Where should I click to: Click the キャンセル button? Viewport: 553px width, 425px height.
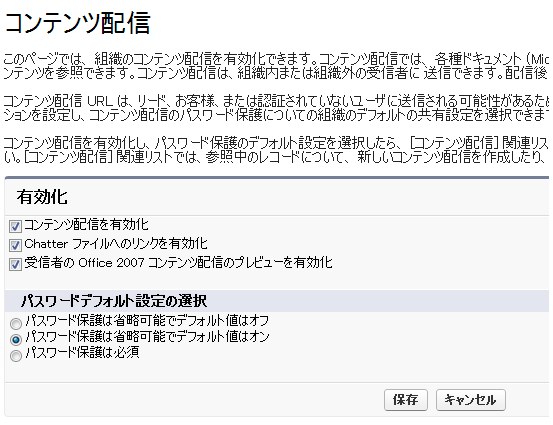click(470, 400)
